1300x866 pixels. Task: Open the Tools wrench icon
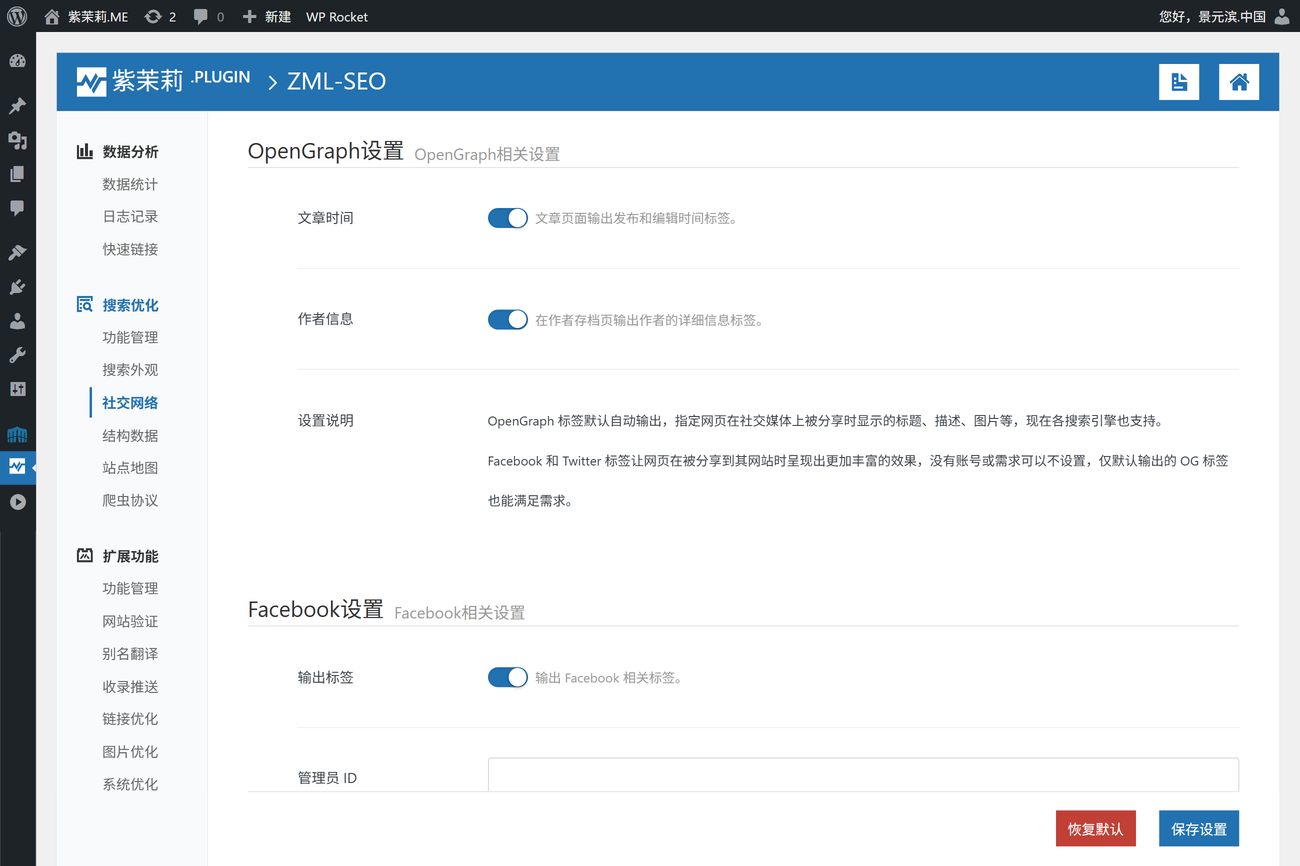click(17, 355)
